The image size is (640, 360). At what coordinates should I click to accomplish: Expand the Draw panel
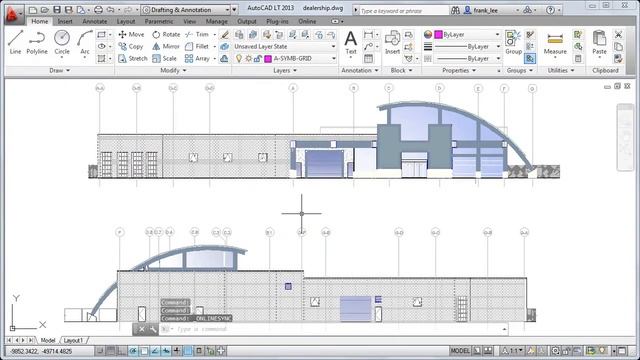pyautogui.click(x=60, y=70)
